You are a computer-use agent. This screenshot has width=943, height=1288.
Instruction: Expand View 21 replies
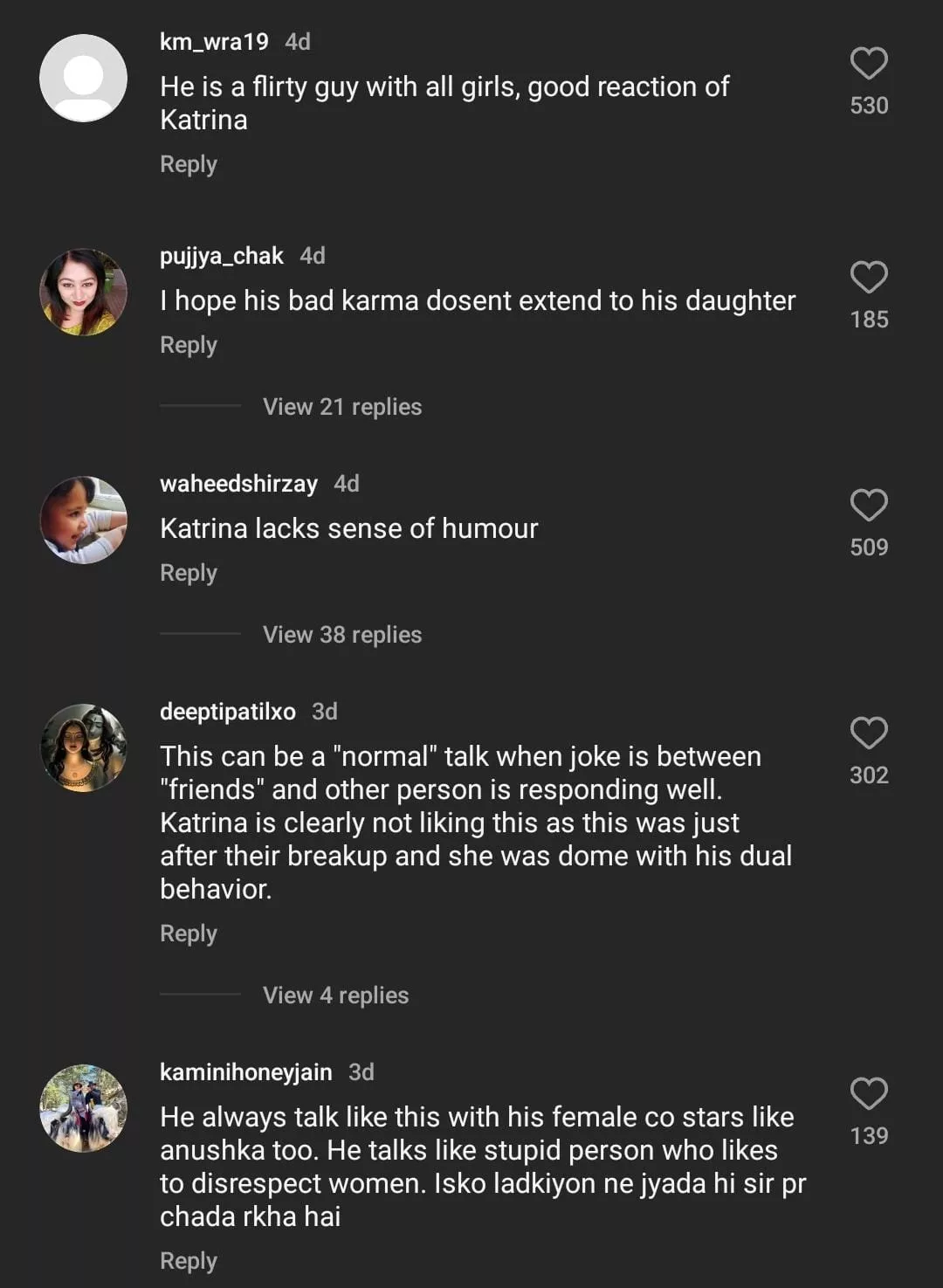pyautogui.click(x=341, y=407)
